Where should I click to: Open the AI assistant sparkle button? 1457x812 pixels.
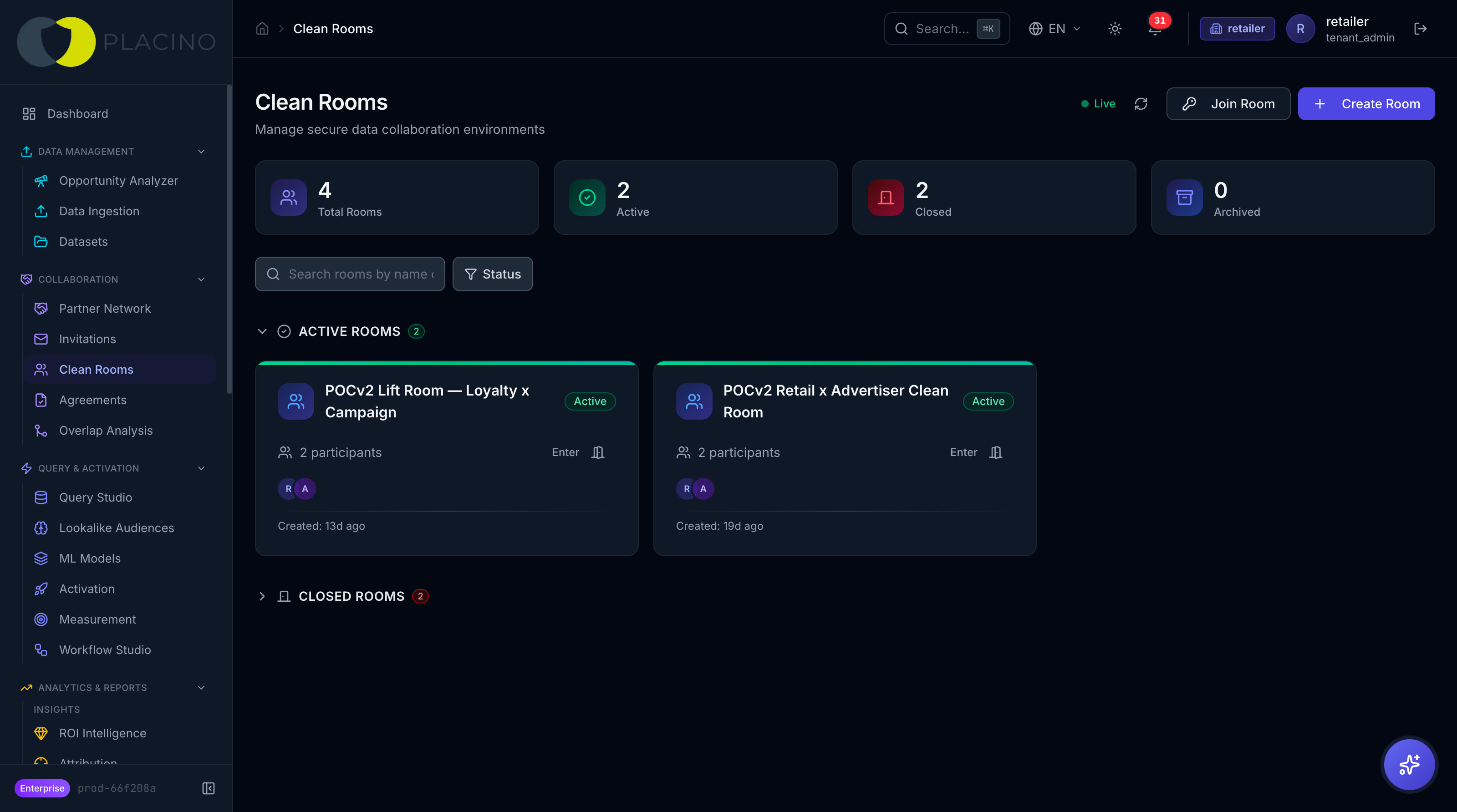pyautogui.click(x=1409, y=765)
